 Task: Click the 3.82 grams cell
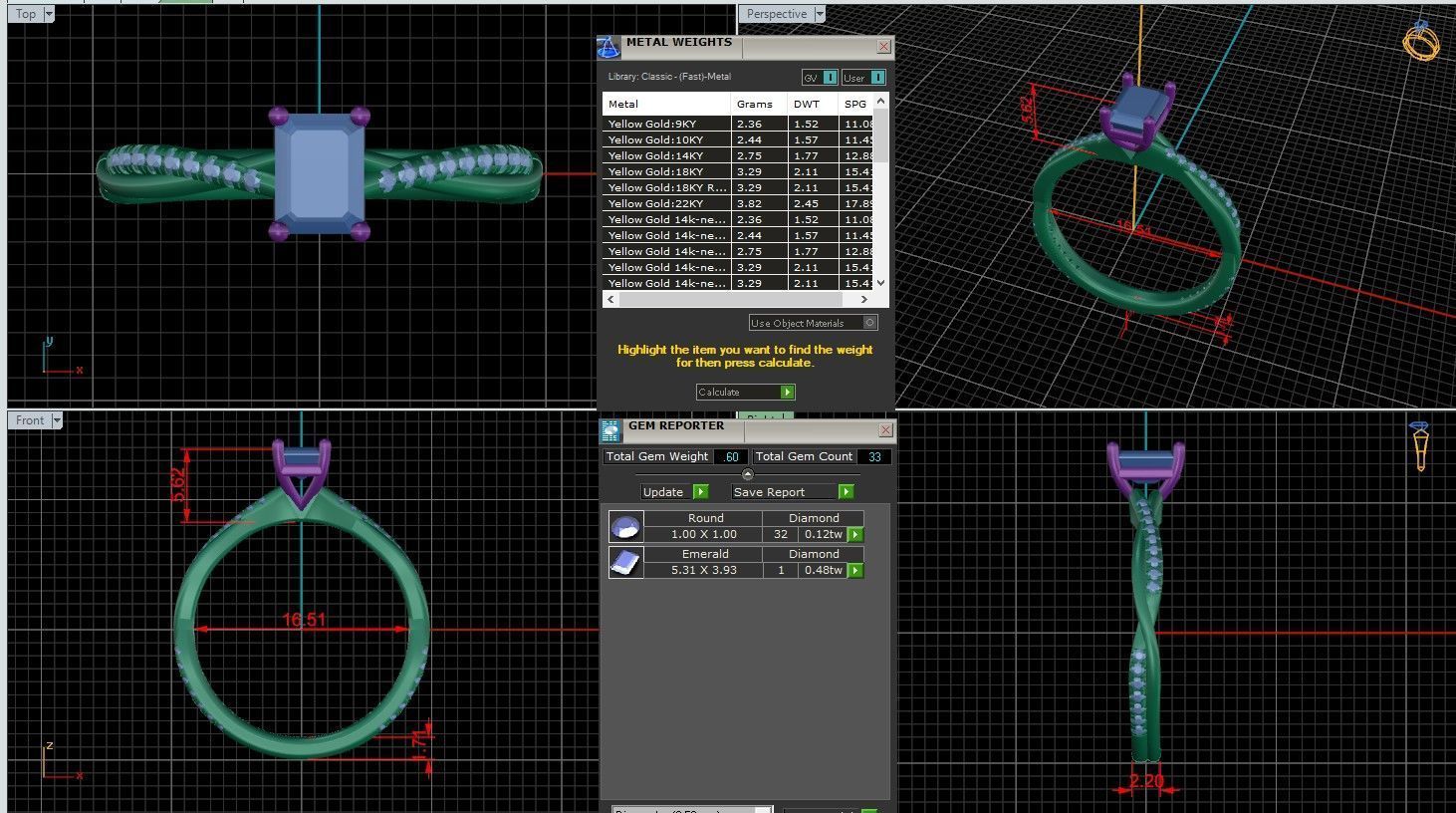click(x=759, y=203)
